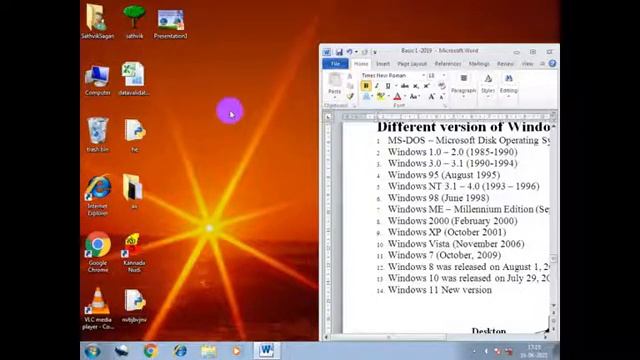Click the tab selector at ruler corner

328,117
